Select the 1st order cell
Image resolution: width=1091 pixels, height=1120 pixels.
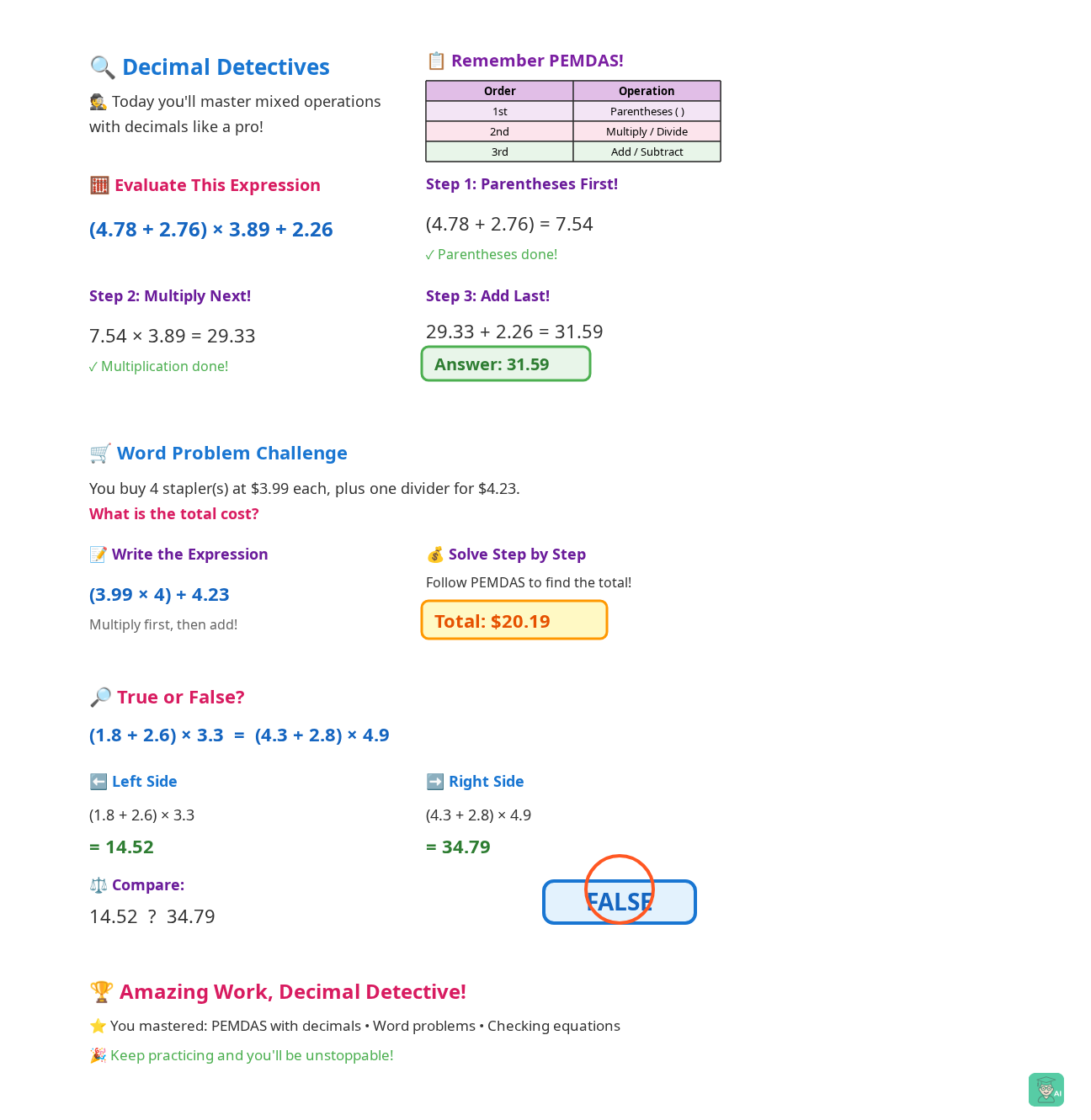coord(499,111)
